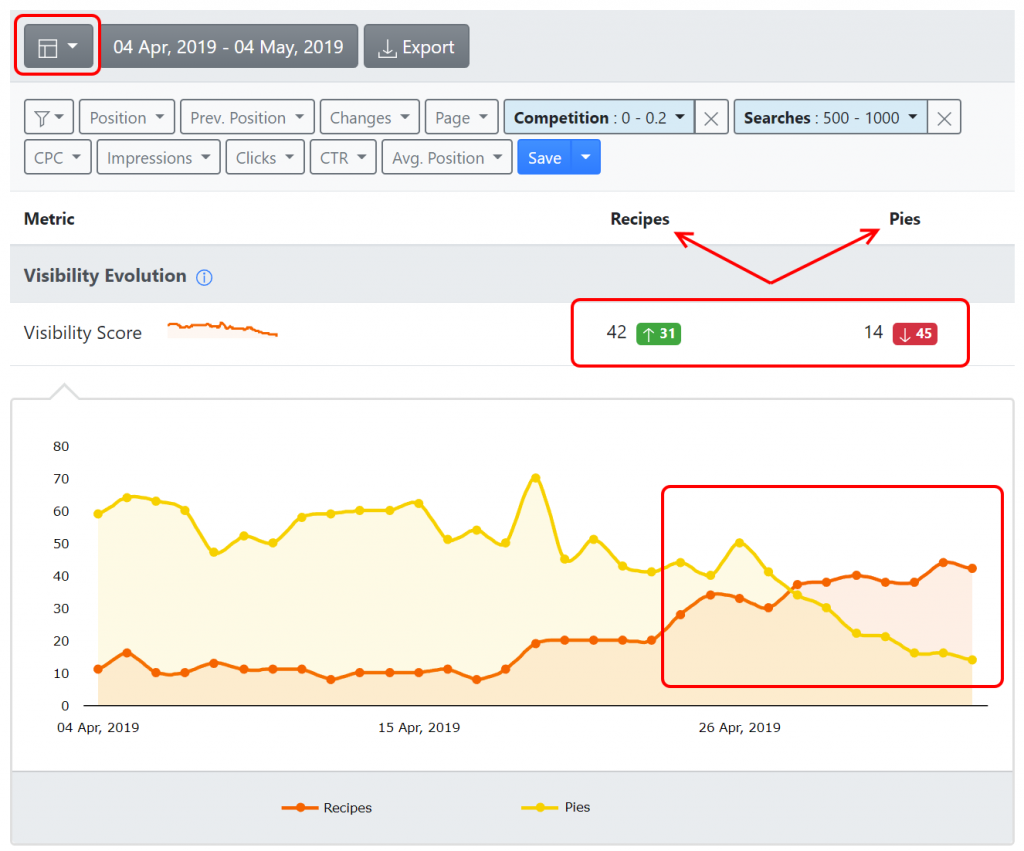Click the Pies score value 14
1024x851 pixels.
point(873,332)
